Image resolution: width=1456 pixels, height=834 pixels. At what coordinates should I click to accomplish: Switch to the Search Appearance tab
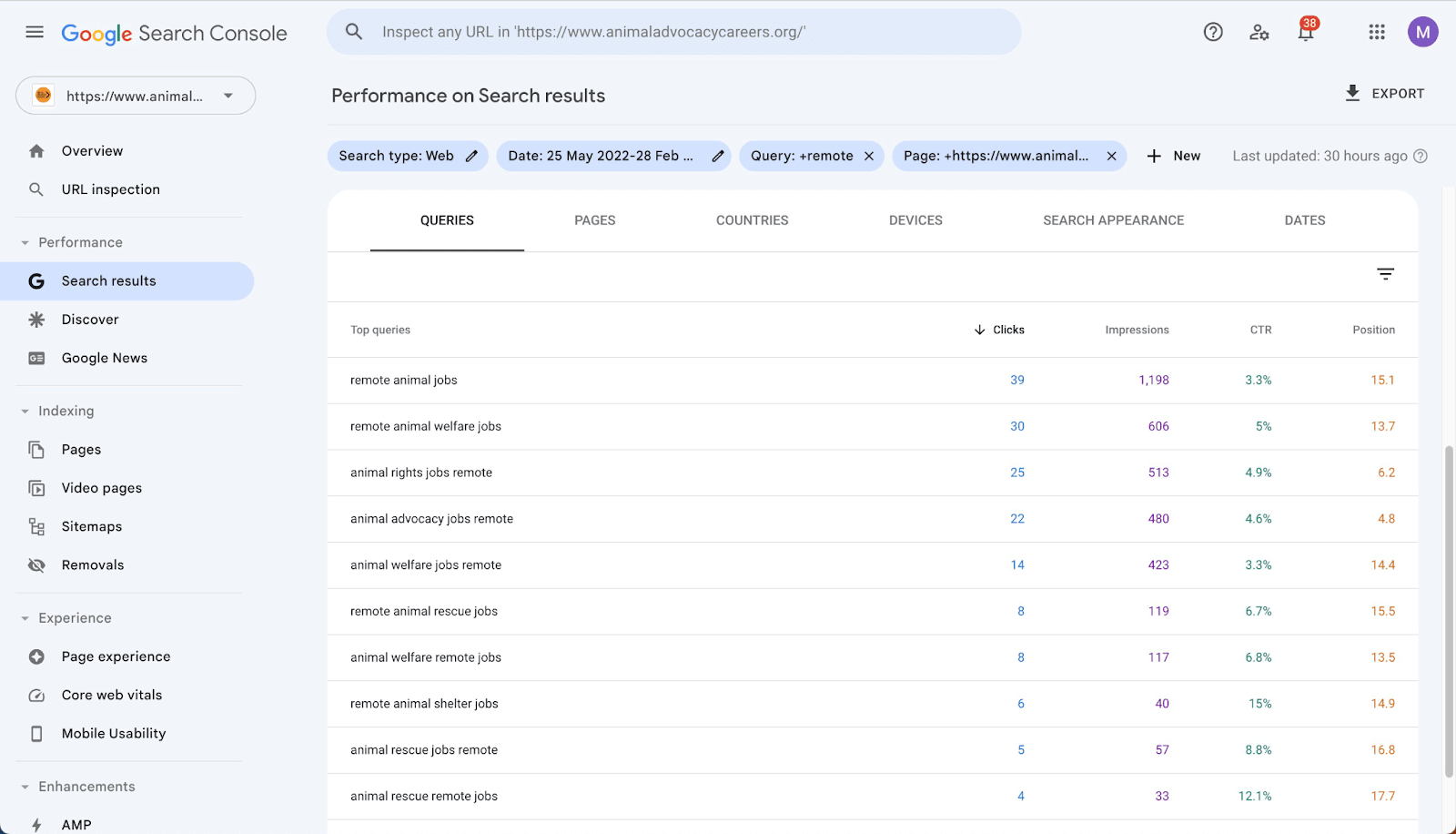(x=1113, y=220)
